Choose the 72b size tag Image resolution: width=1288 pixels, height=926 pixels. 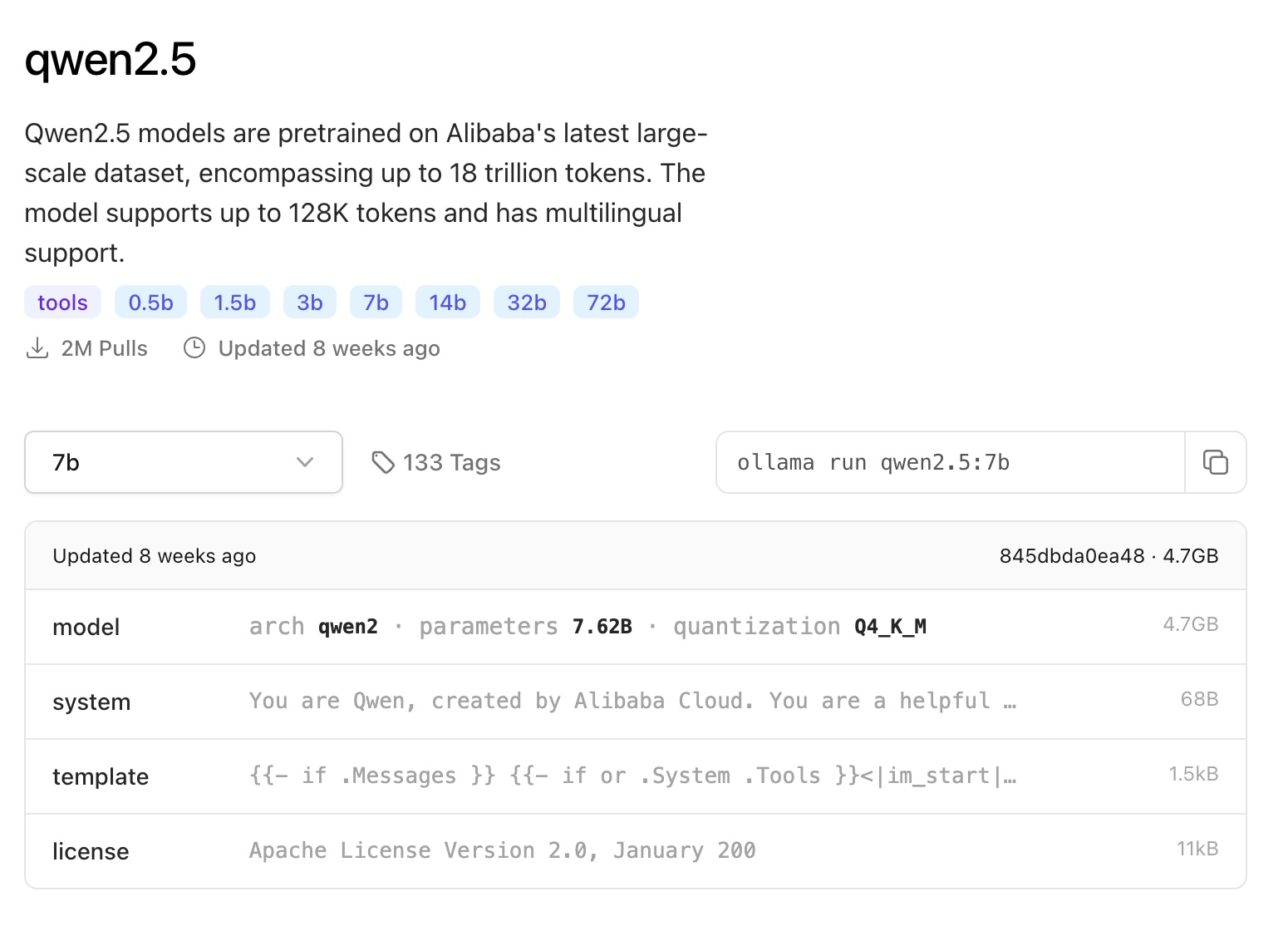(x=606, y=303)
